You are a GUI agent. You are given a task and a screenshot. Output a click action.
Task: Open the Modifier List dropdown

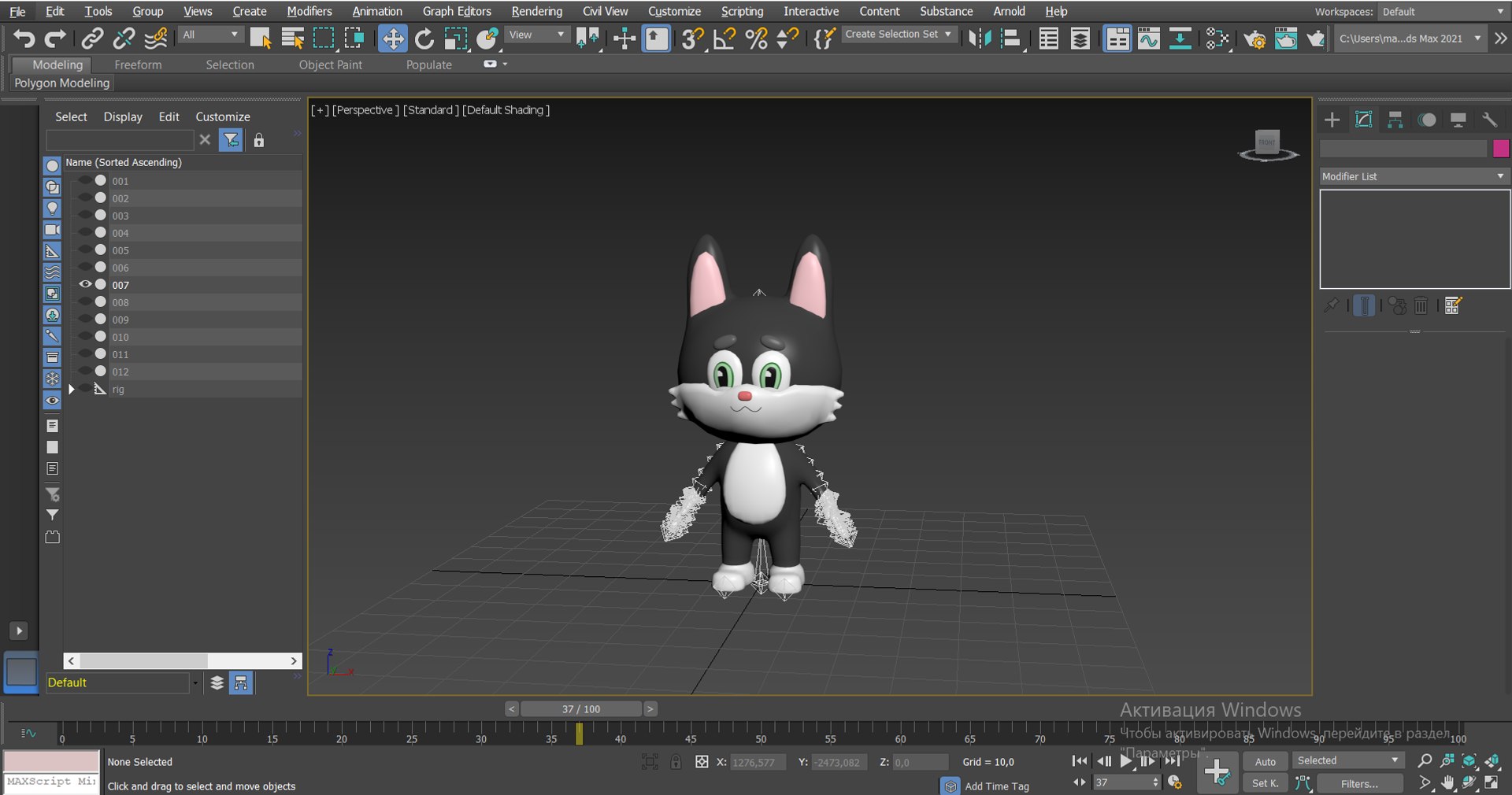tap(1414, 176)
